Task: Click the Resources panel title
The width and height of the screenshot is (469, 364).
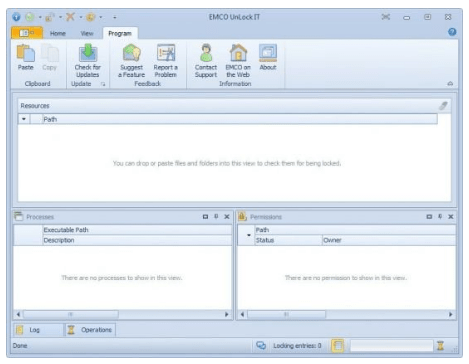Action: (35, 106)
